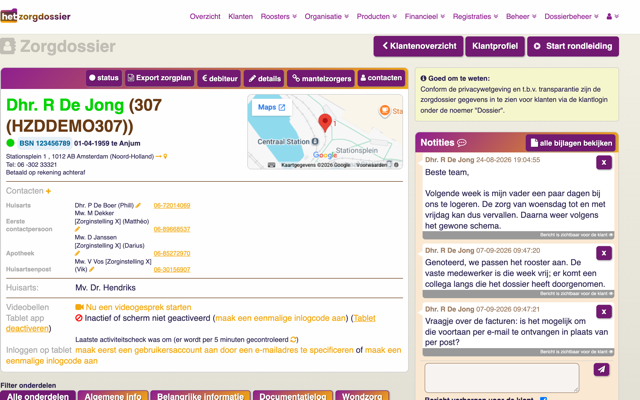
Task: Click the green client status dot
Action: click(x=10, y=143)
